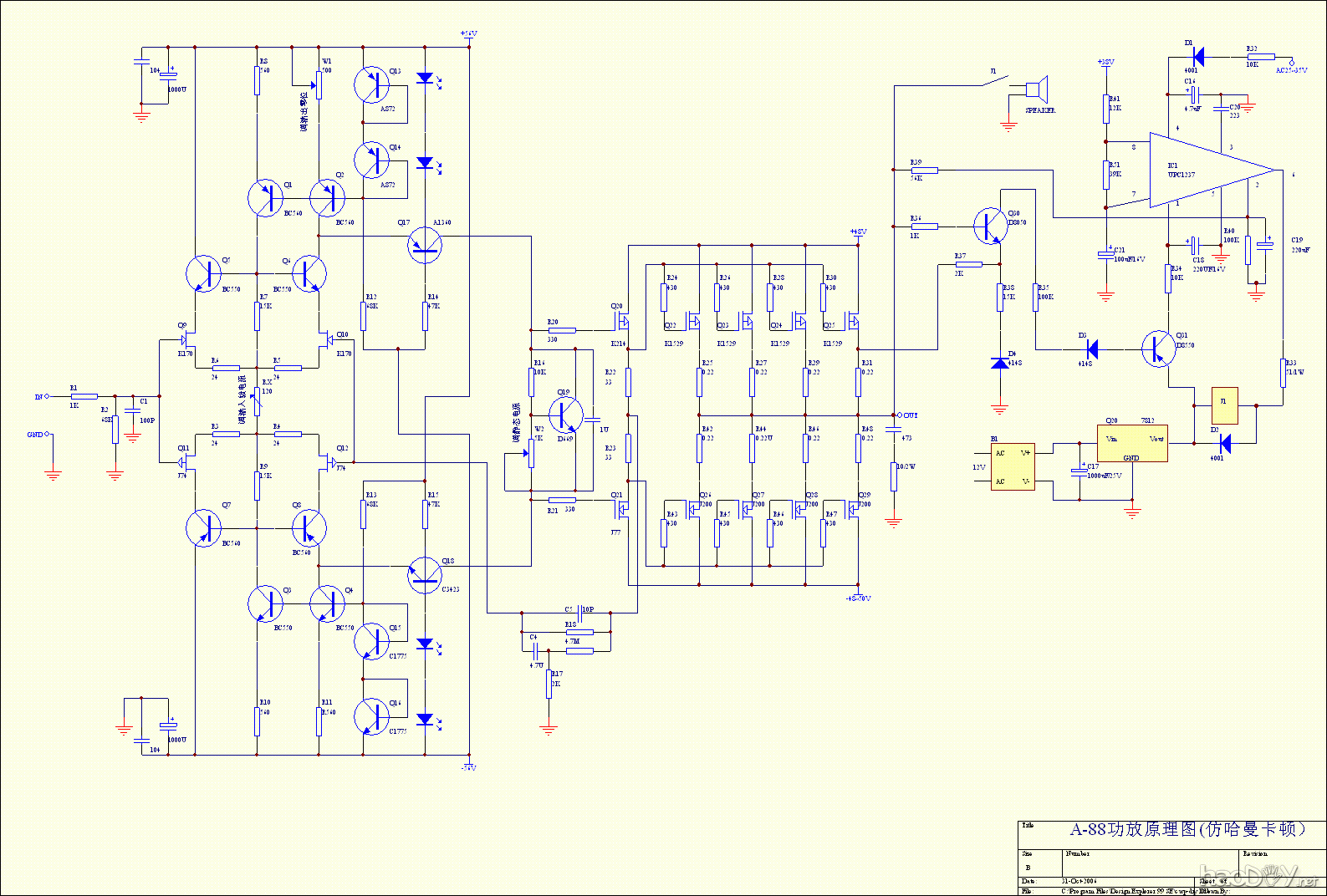Select the UPC1237 IC triangle
The height and width of the screenshot is (896, 1327).
coord(1204,171)
